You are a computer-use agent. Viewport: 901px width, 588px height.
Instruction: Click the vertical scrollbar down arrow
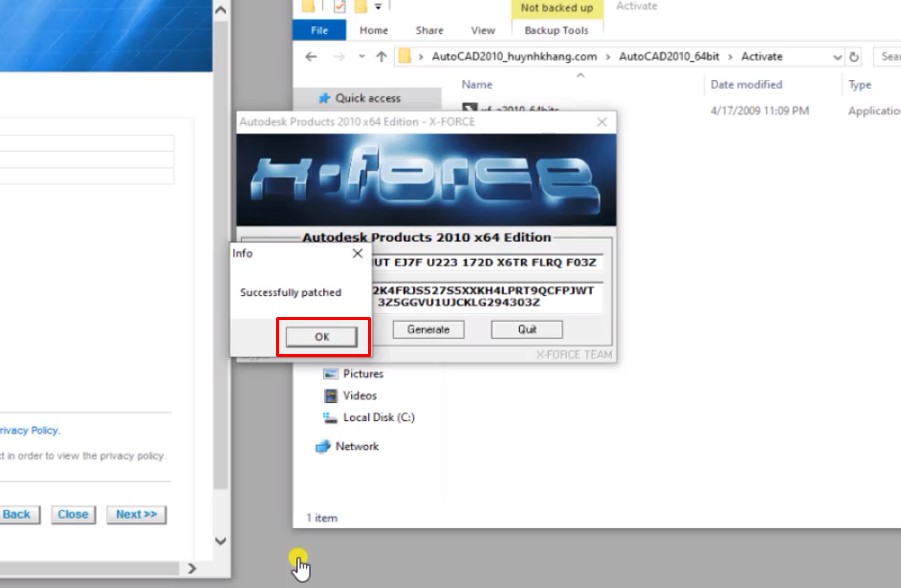[221, 541]
